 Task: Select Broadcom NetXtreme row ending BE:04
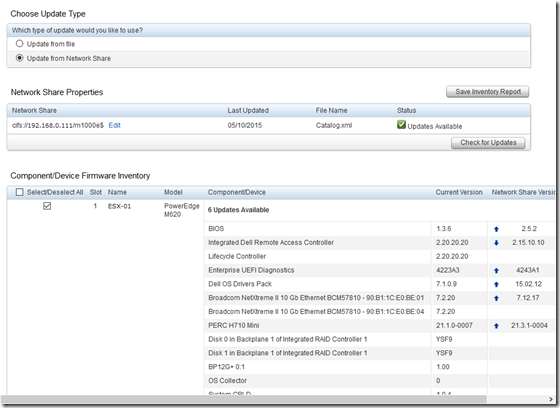point(379,312)
